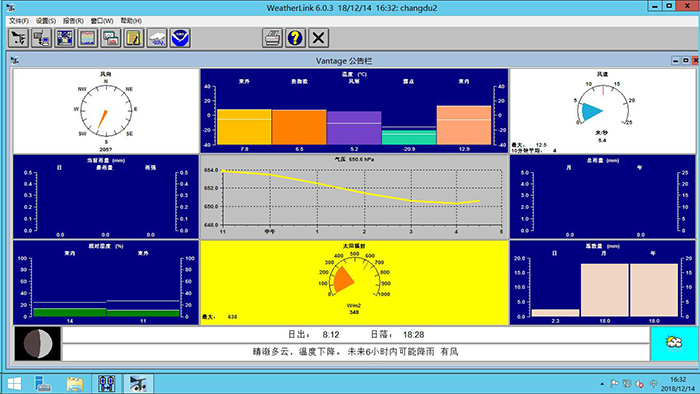700x394 pixels.
Task: Click the printer toolbar icon
Action: [272, 38]
